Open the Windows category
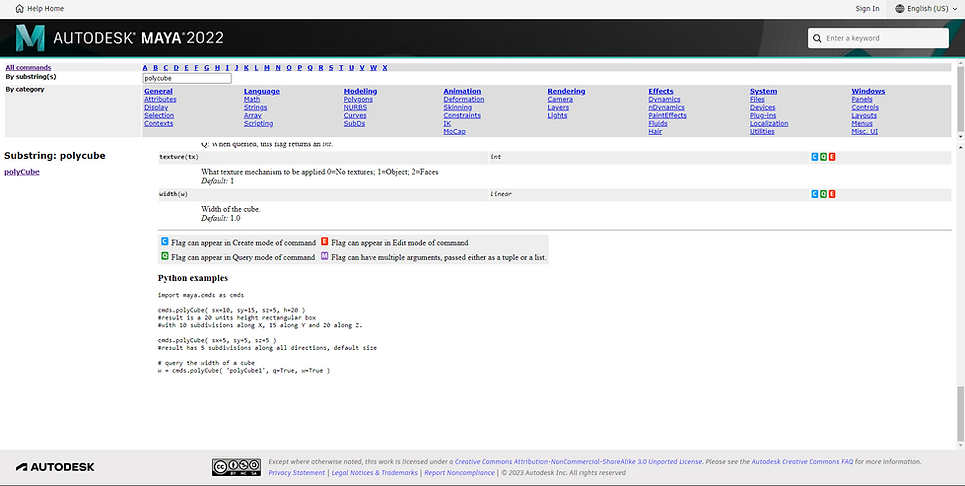 (x=868, y=91)
